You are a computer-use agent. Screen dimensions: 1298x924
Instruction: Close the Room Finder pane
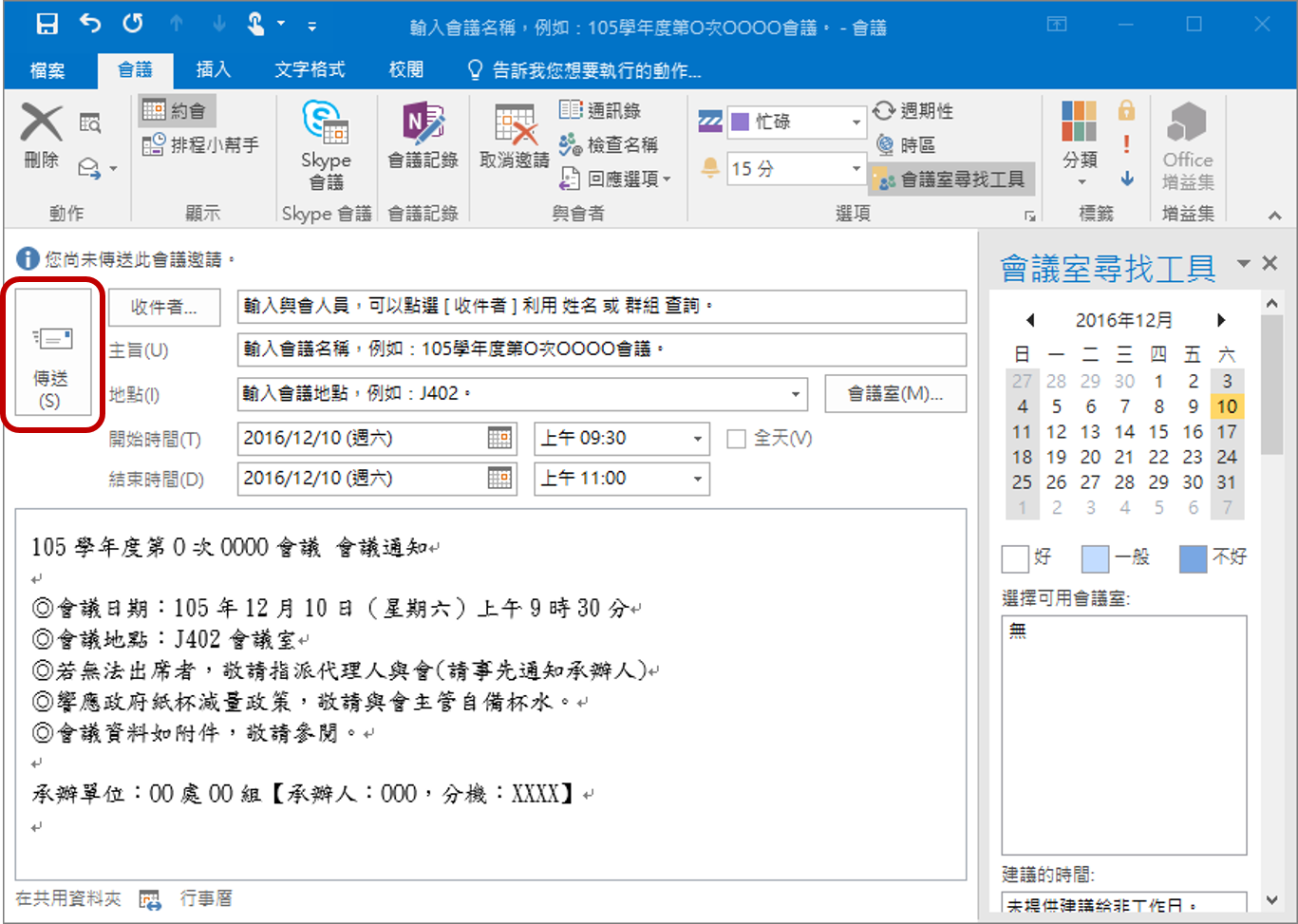point(1270,263)
